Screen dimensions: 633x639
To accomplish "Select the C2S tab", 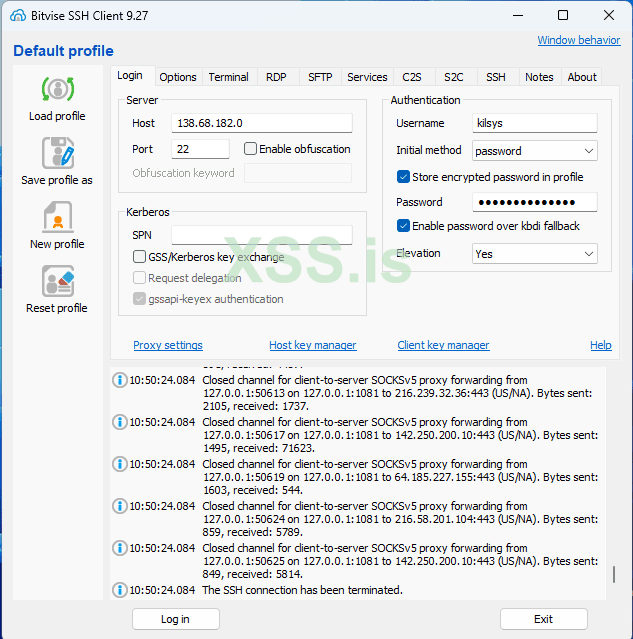I will tap(412, 77).
